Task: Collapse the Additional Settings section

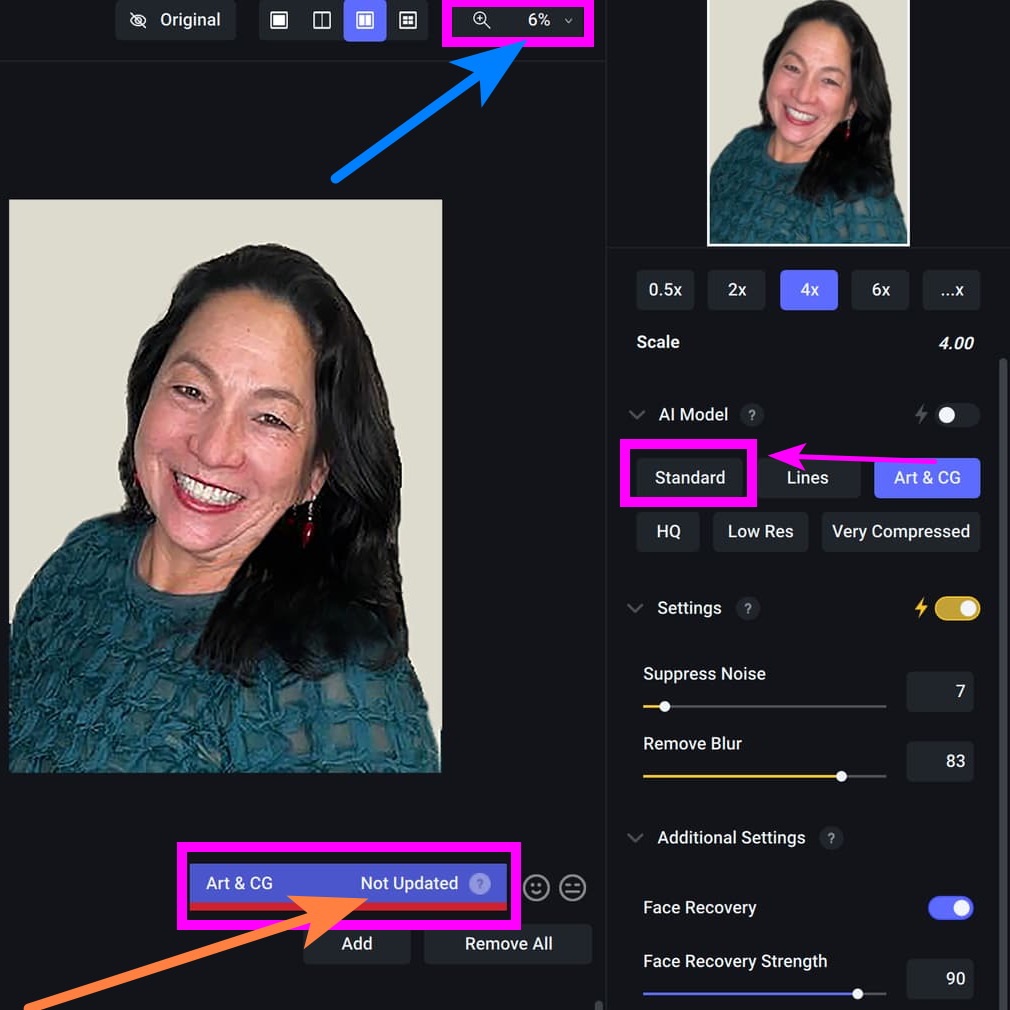Action: coord(636,838)
